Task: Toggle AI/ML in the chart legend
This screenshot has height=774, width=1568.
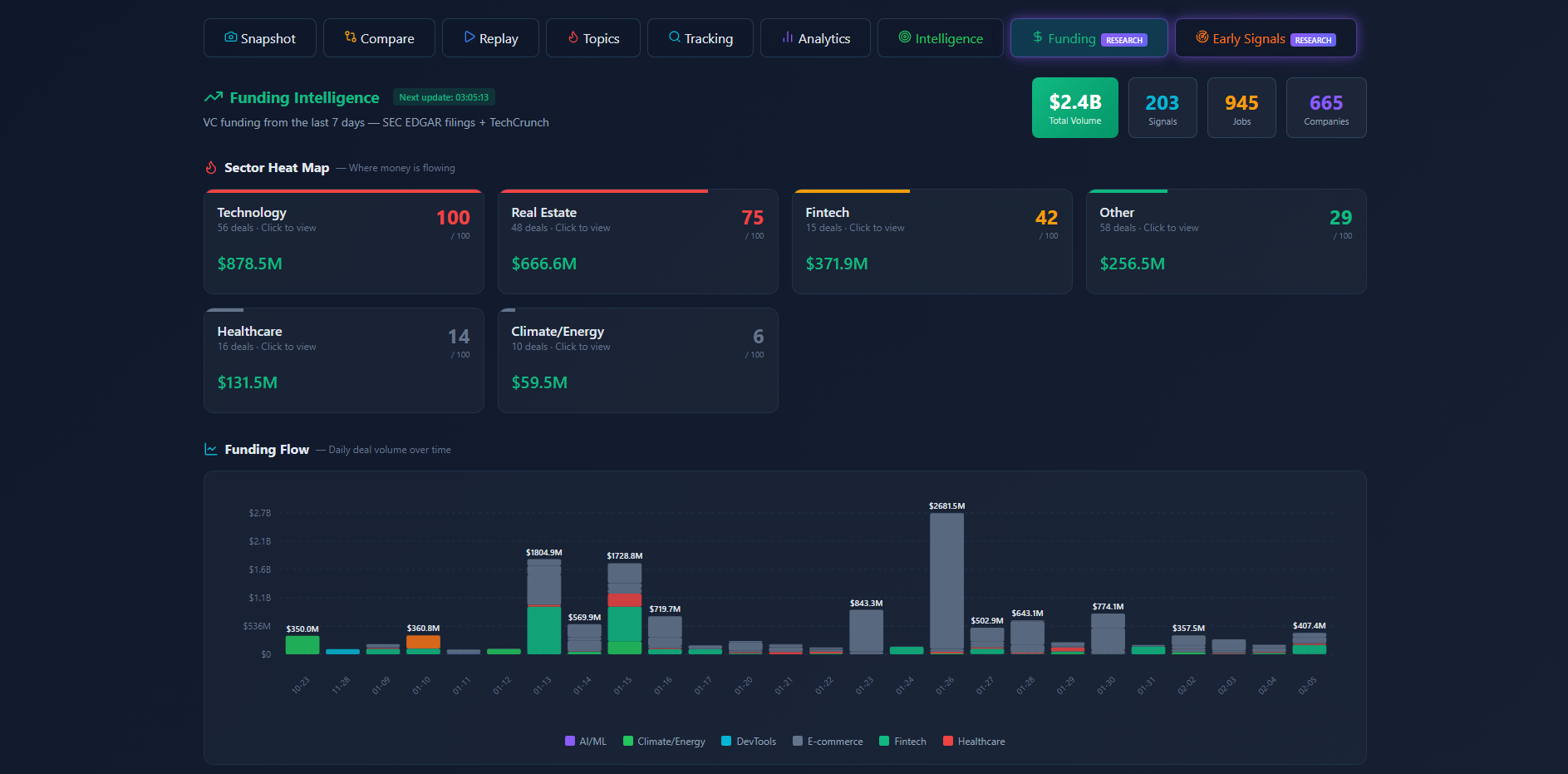Action: pos(586,741)
